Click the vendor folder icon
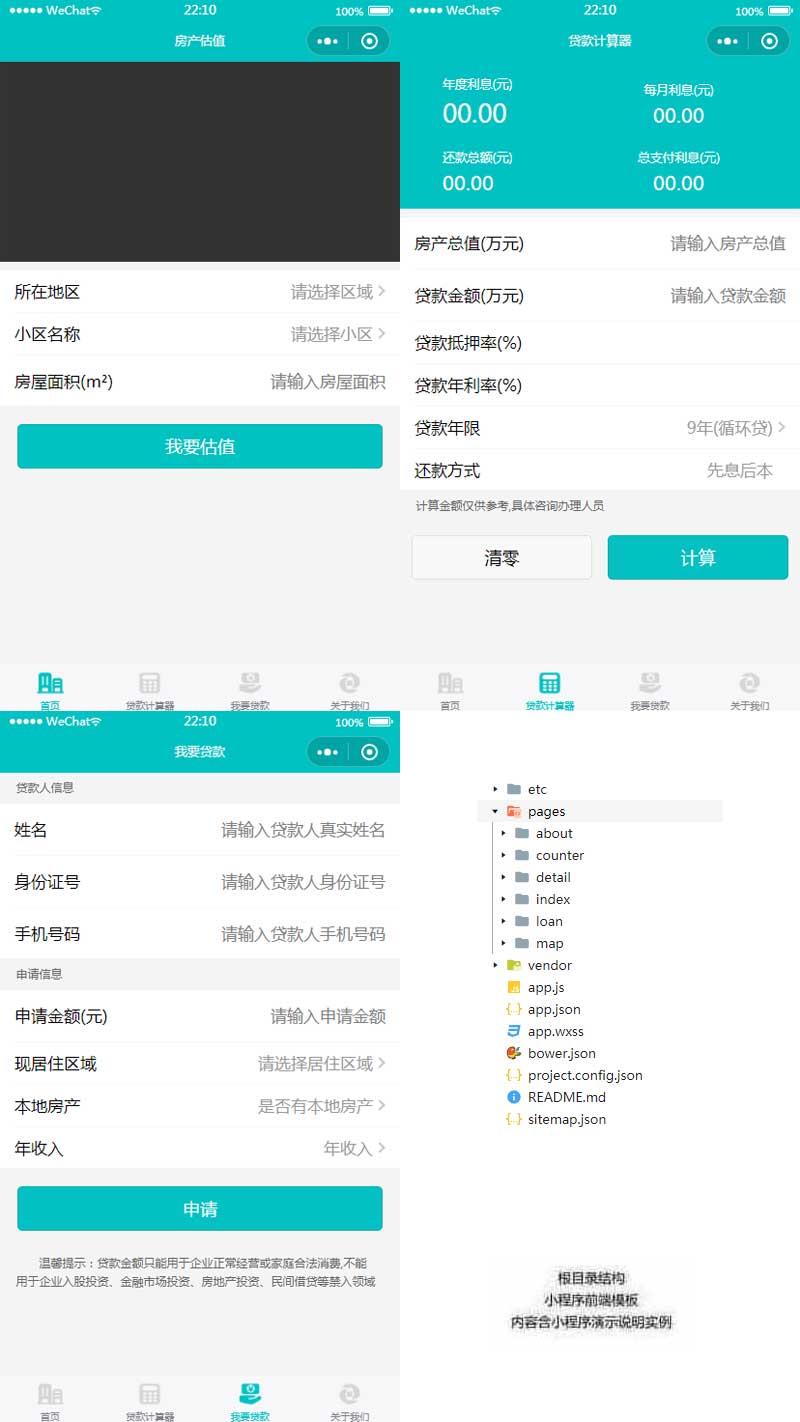The width and height of the screenshot is (800, 1422). (x=514, y=965)
